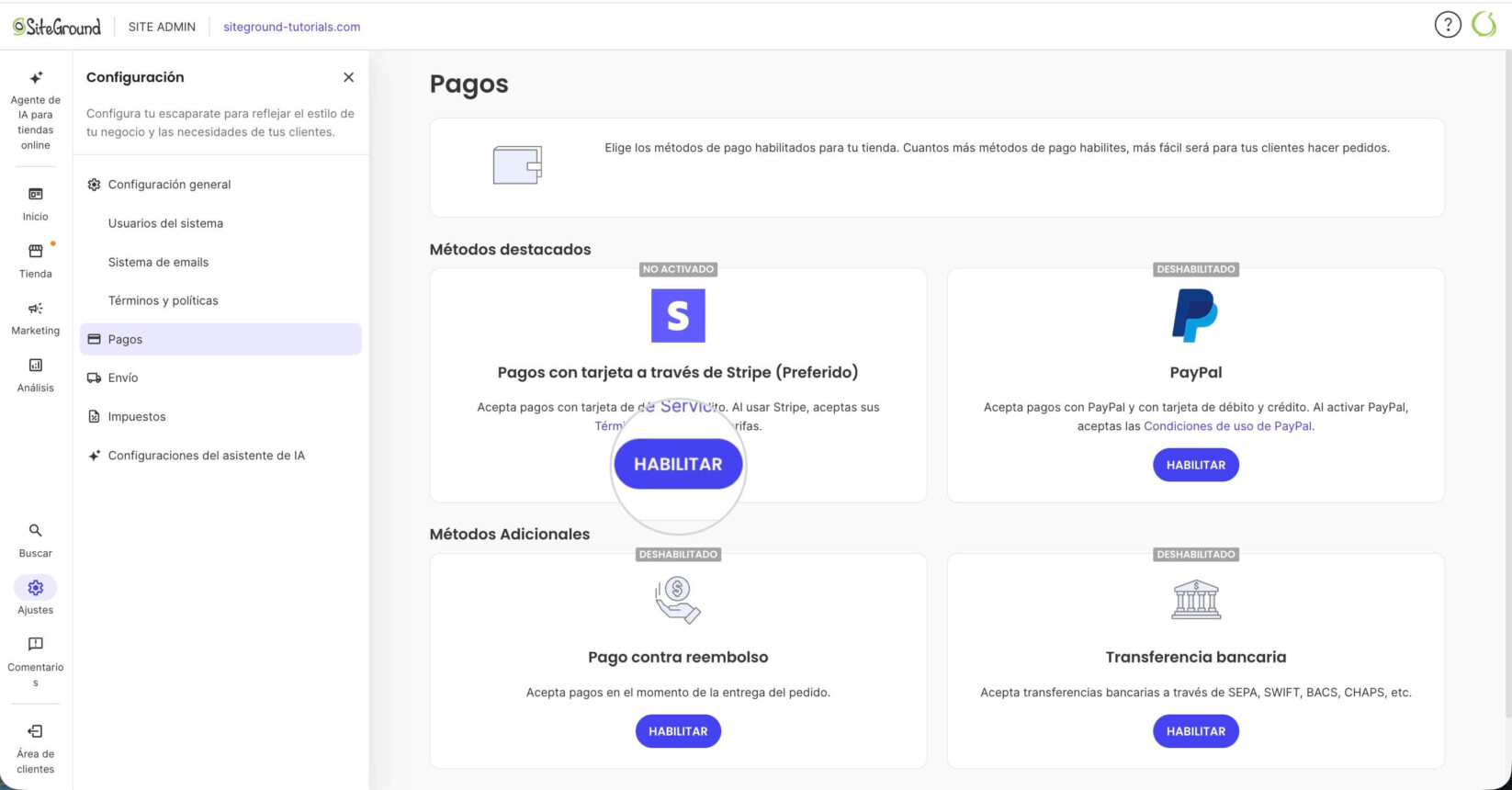The height and width of the screenshot is (790, 1512).
Task: Open Envío settings
Action: click(x=220, y=378)
